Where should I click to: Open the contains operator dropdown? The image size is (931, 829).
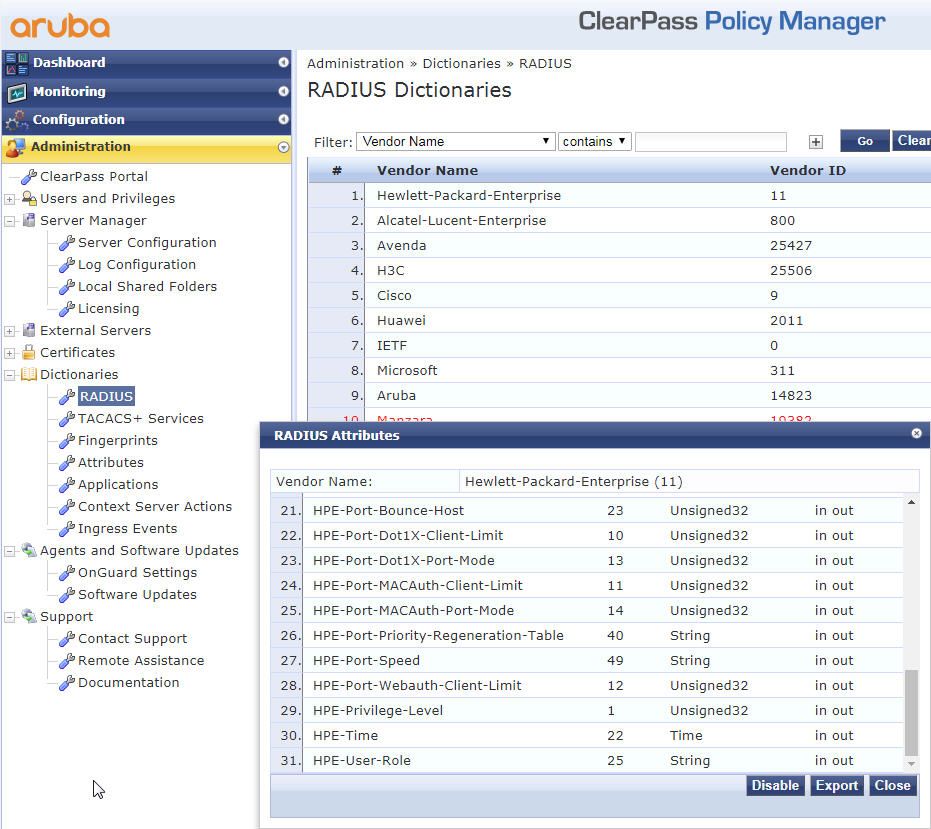click(x=593, y=141)
